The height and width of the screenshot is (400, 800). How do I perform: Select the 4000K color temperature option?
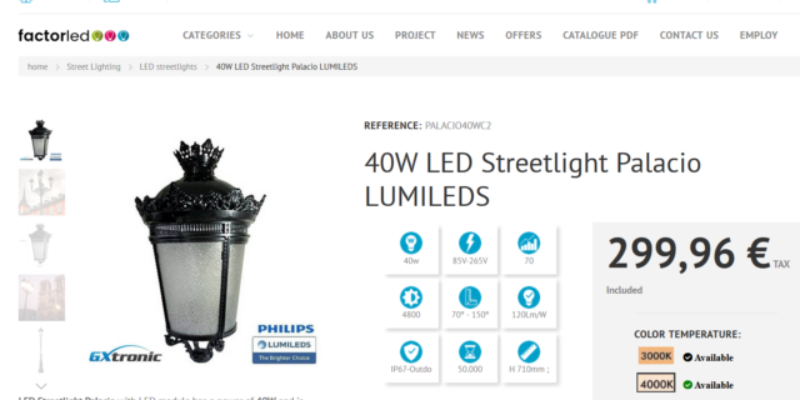(656, 383)
